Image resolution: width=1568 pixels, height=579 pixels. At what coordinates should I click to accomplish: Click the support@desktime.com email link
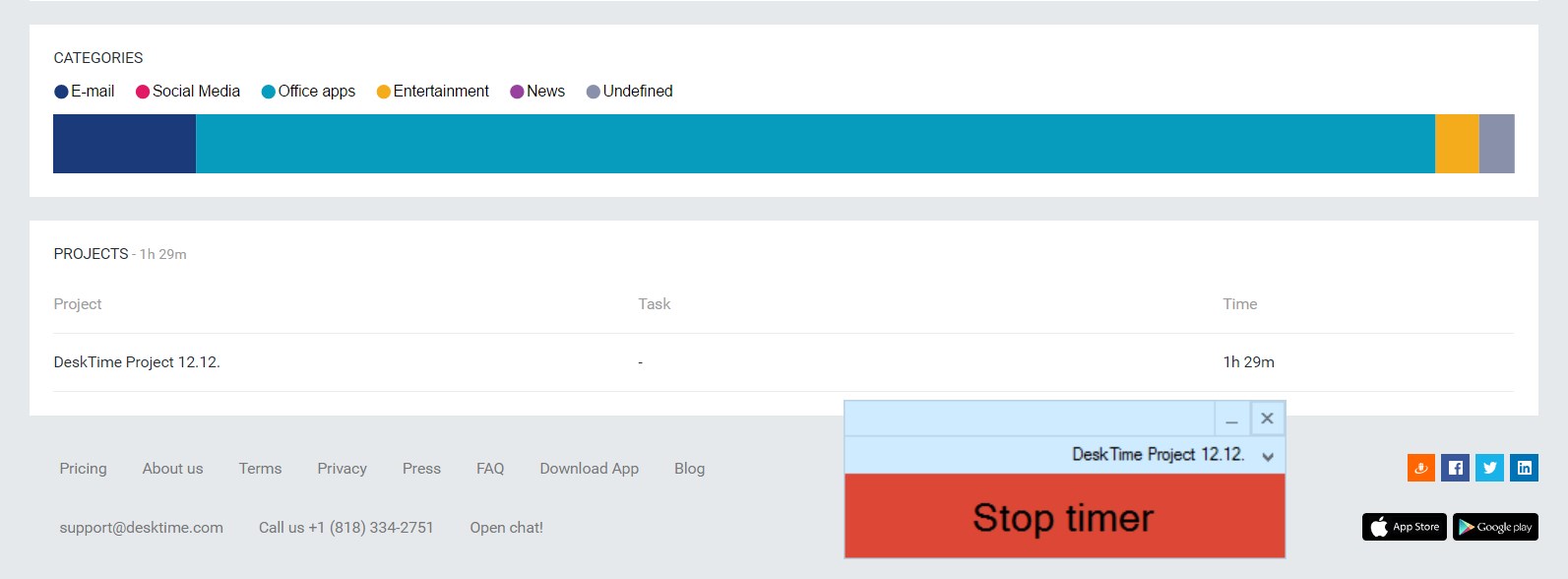click(141, 528)
